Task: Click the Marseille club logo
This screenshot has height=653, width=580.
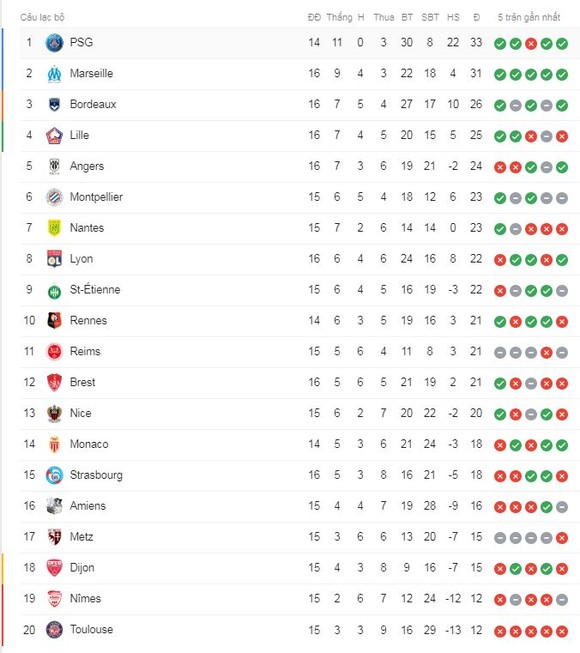Action: [54, 74]
